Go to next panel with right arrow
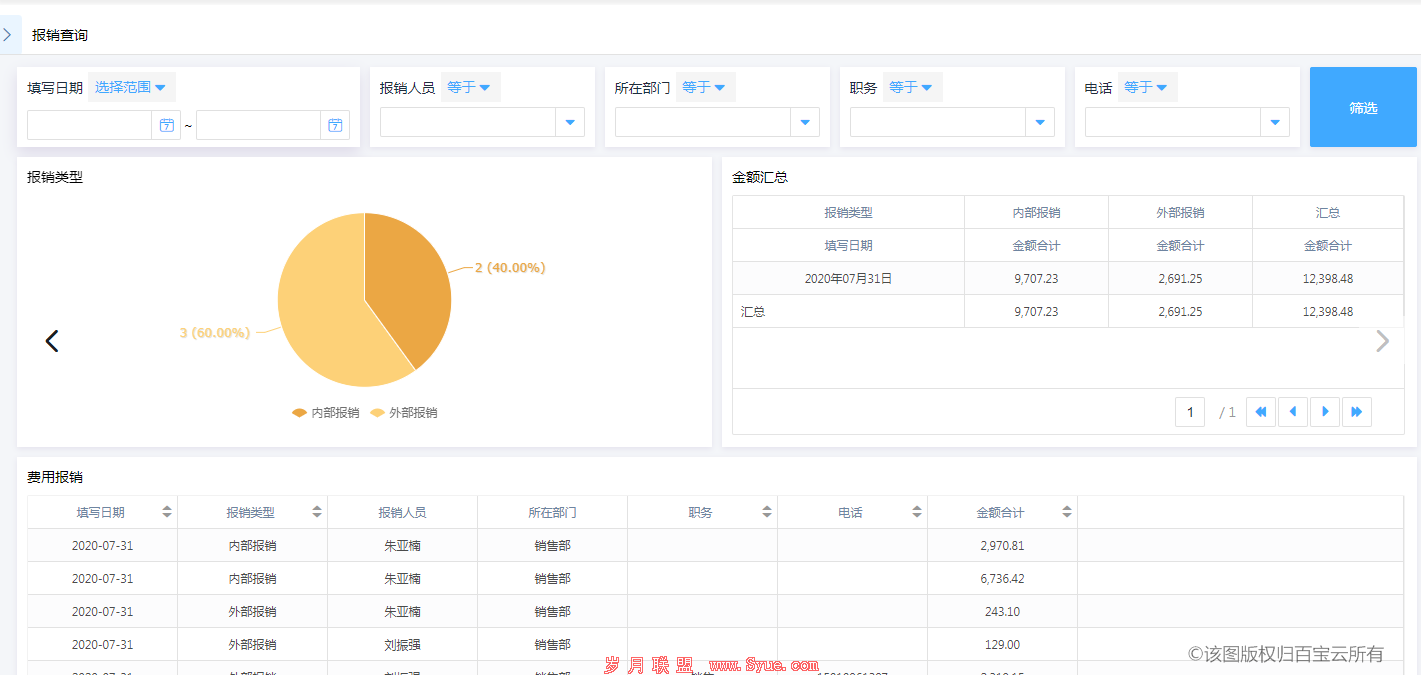Viewport: 1421px width, 675px height. (1383, 341)
